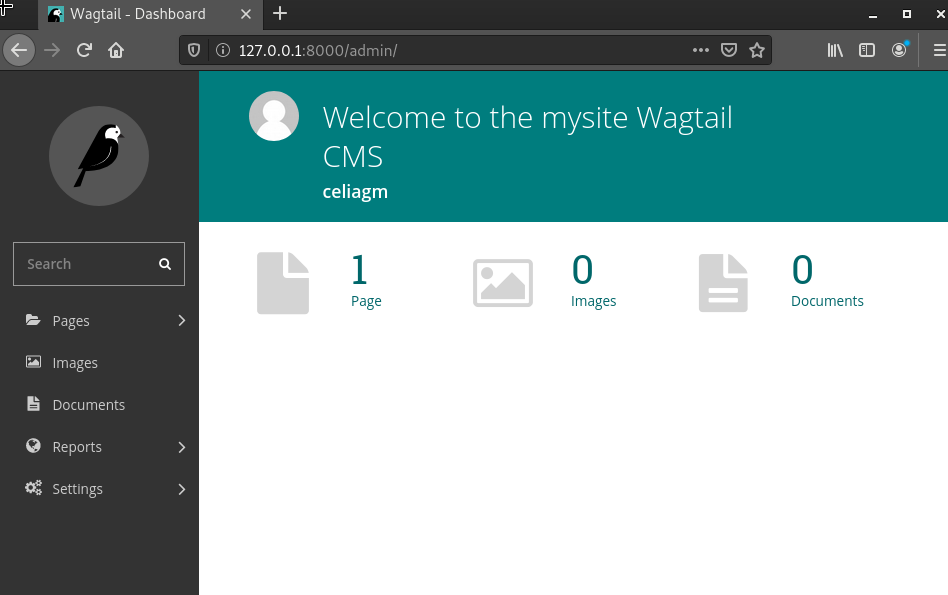Open the Pages section in the sidebar
Screen dimensions: 948x595
tap(71, 320)
